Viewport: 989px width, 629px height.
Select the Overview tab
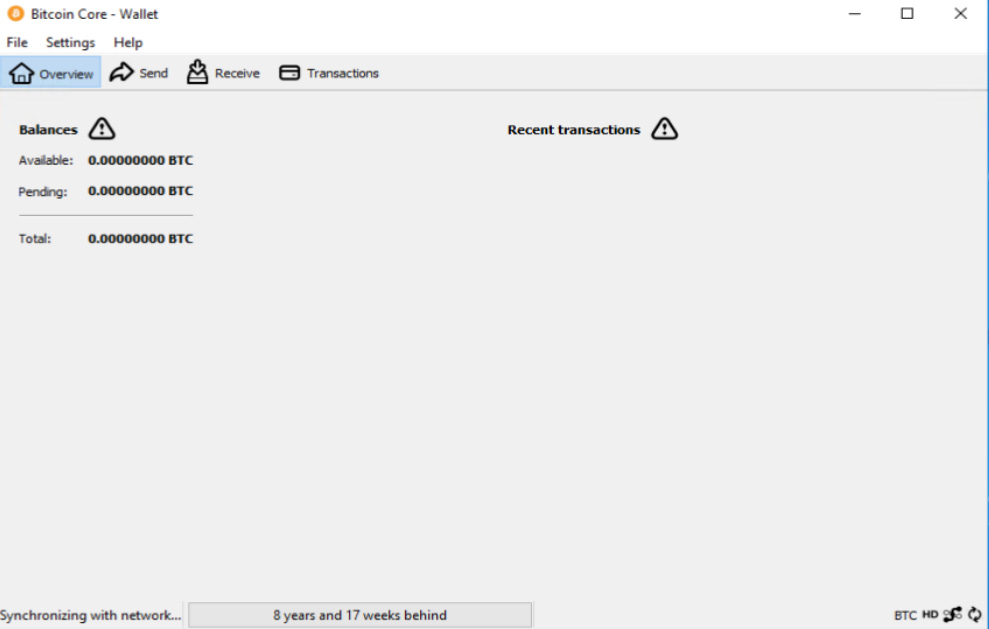click(51, 72)
